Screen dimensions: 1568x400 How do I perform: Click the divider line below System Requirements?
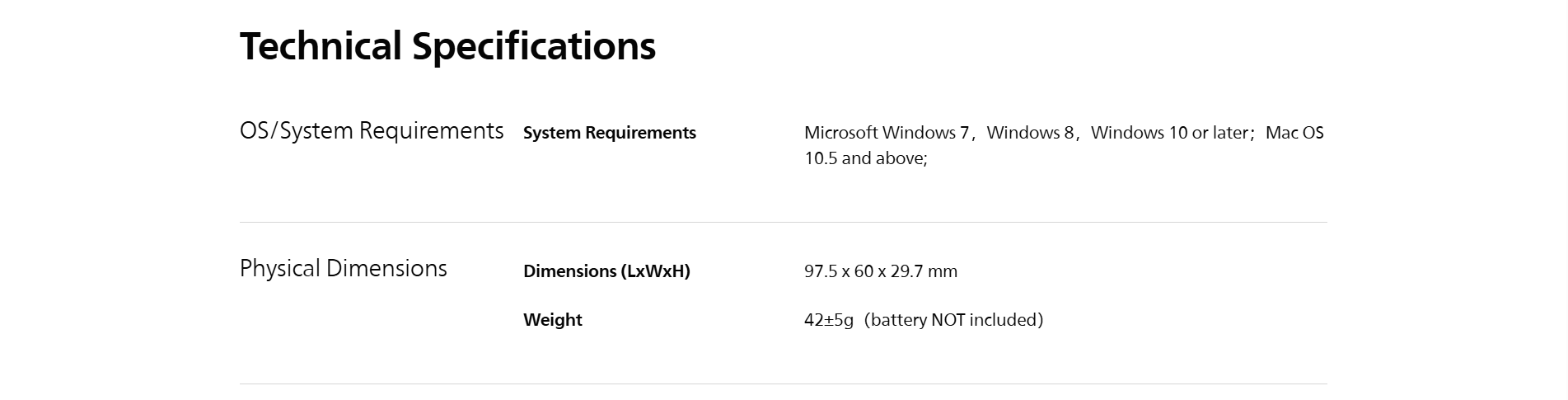click(783, 222)
